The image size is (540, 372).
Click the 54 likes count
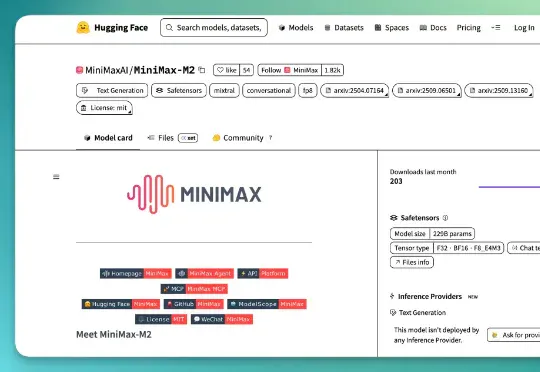click(247, 70)
